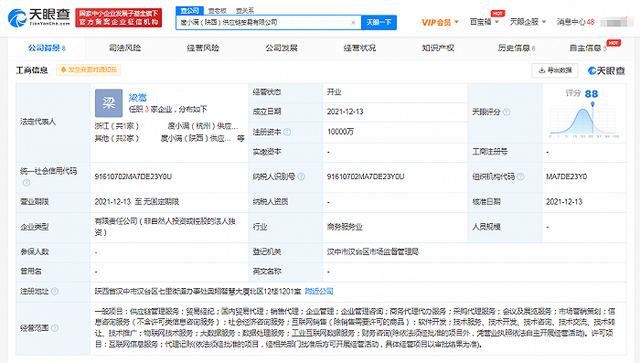Open legal representative 梁嵩 profile link
640x363 pixels.
[x=138, y=98]
